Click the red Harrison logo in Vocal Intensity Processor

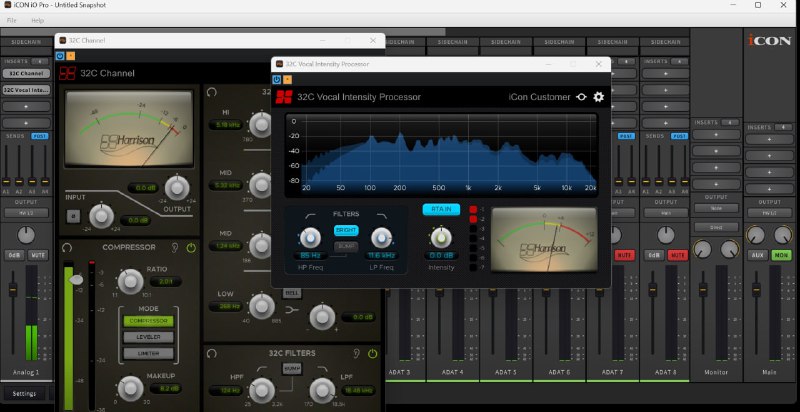(x=284, y=97)
